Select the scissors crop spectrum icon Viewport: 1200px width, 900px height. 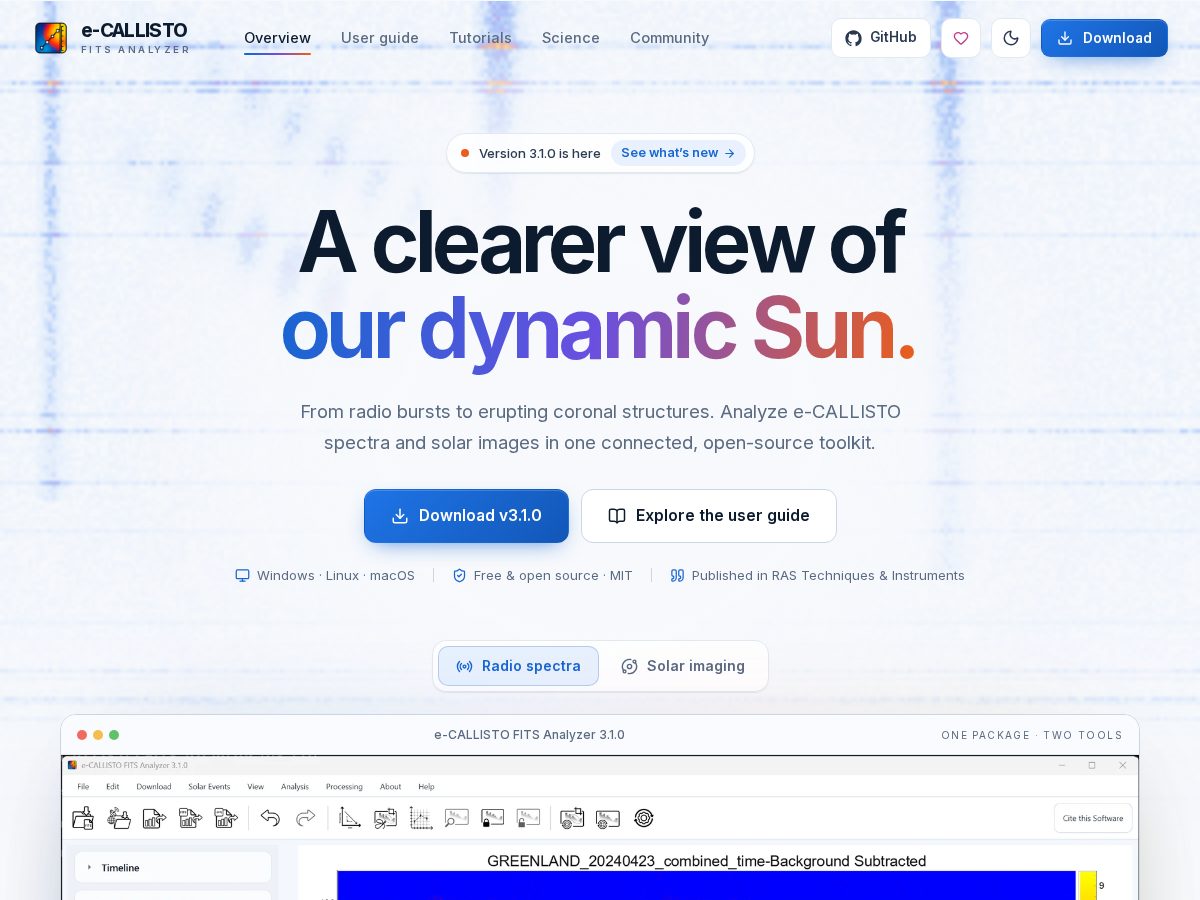pyautogui.click(x=386, y=818)
